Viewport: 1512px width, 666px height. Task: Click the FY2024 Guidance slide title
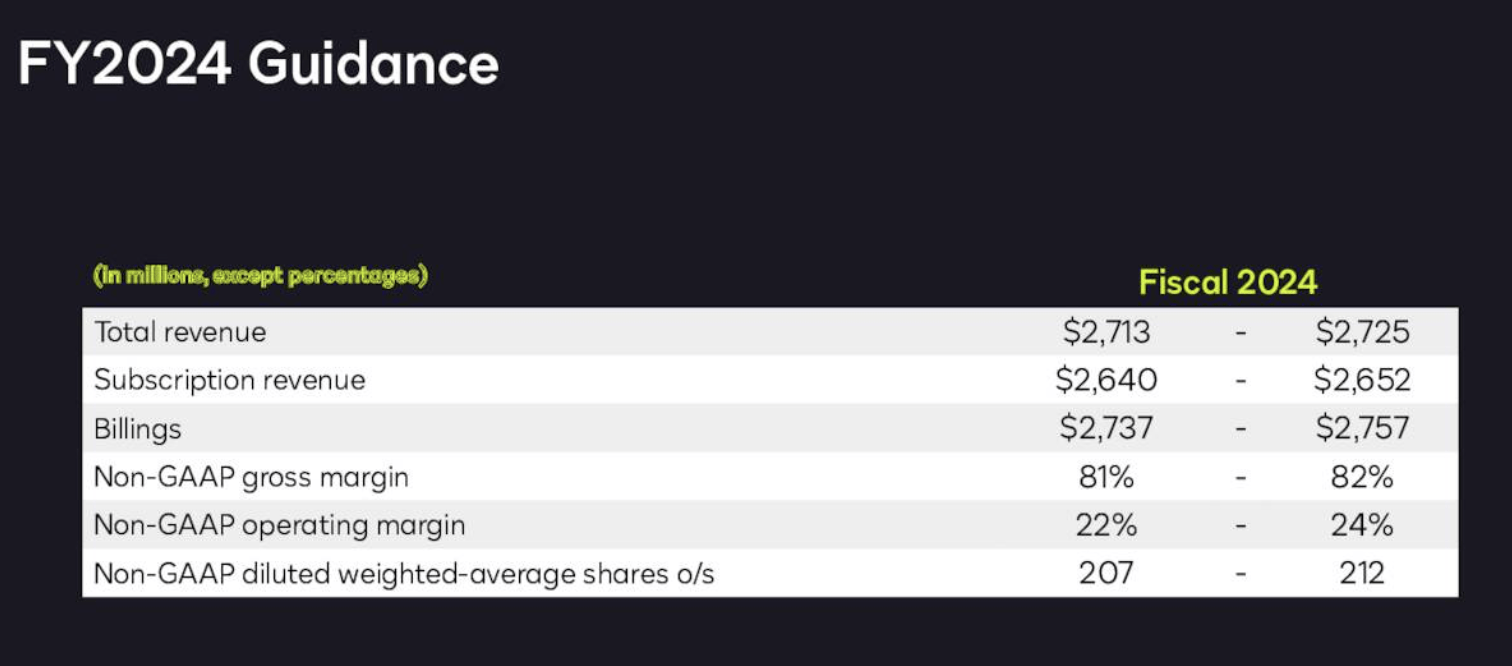258,66
